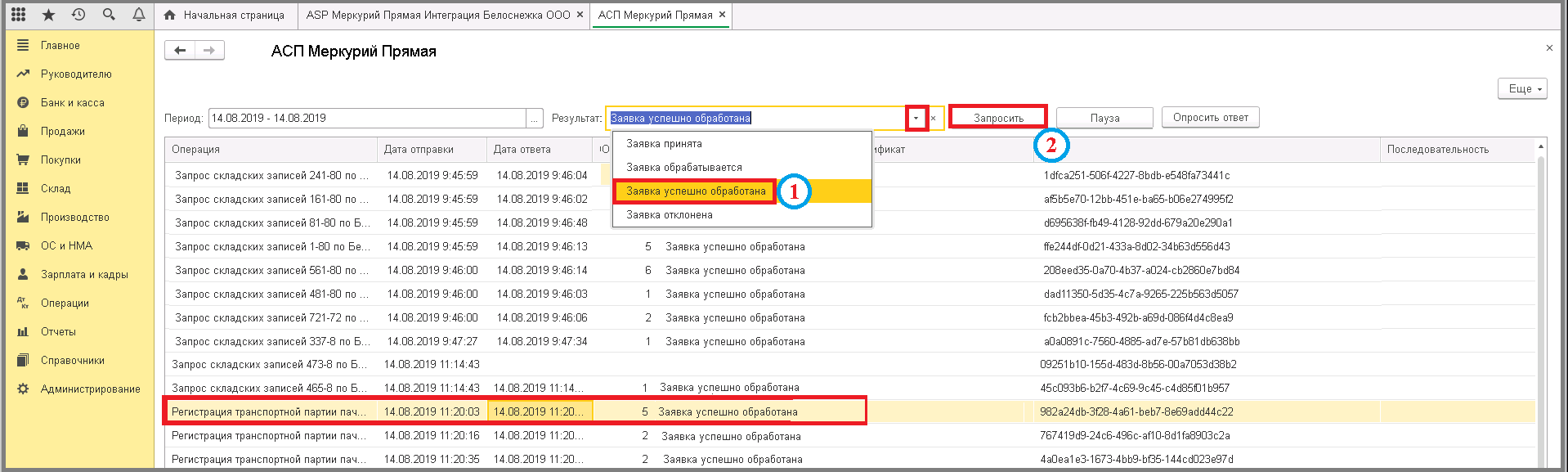Close the АСП Меркурий Прямая tab
The image size is (1568, 472).
pyautogui.click(x=722, y=15)
